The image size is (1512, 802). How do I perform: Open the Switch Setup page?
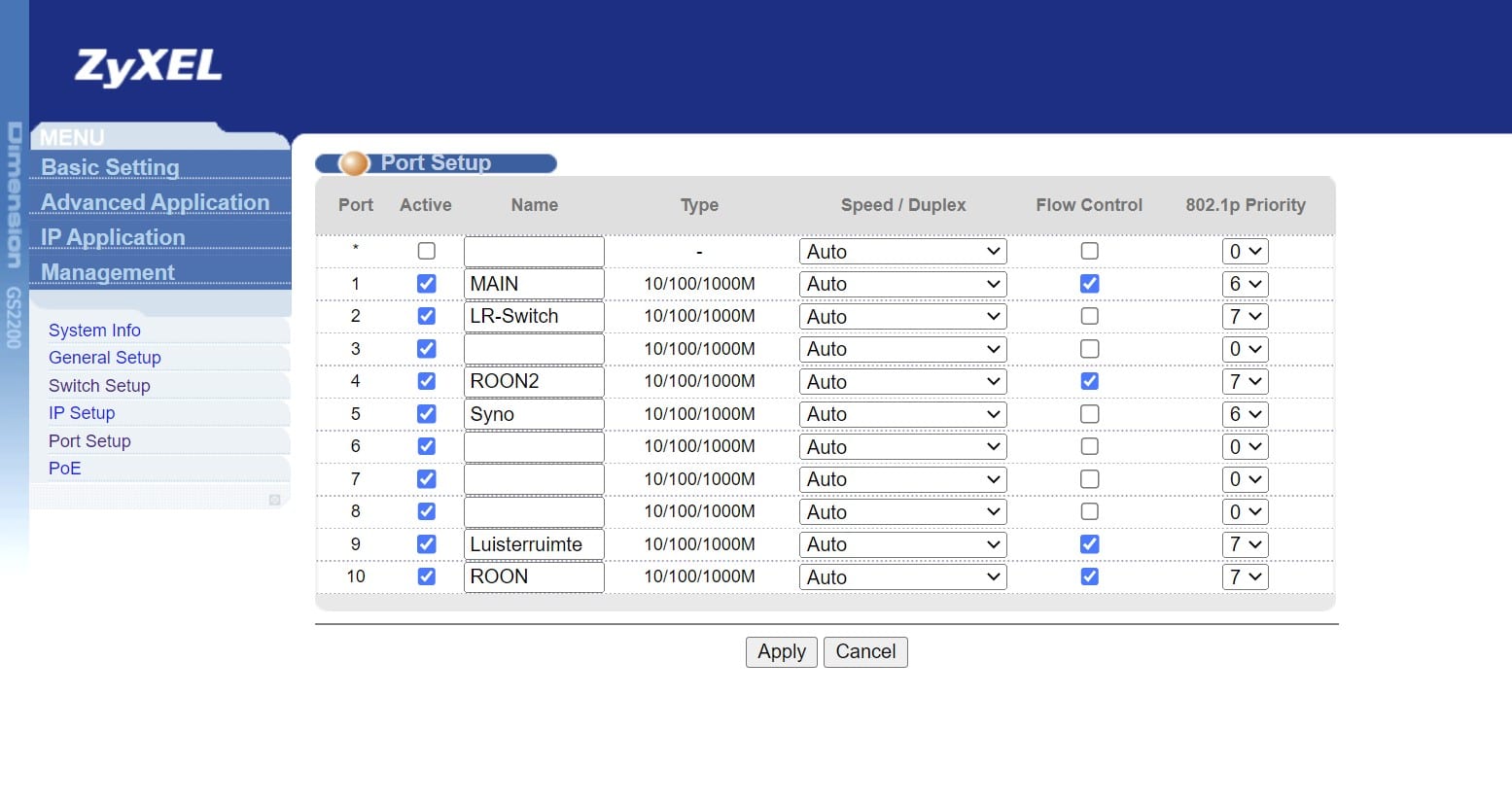(x=99, y=386)
